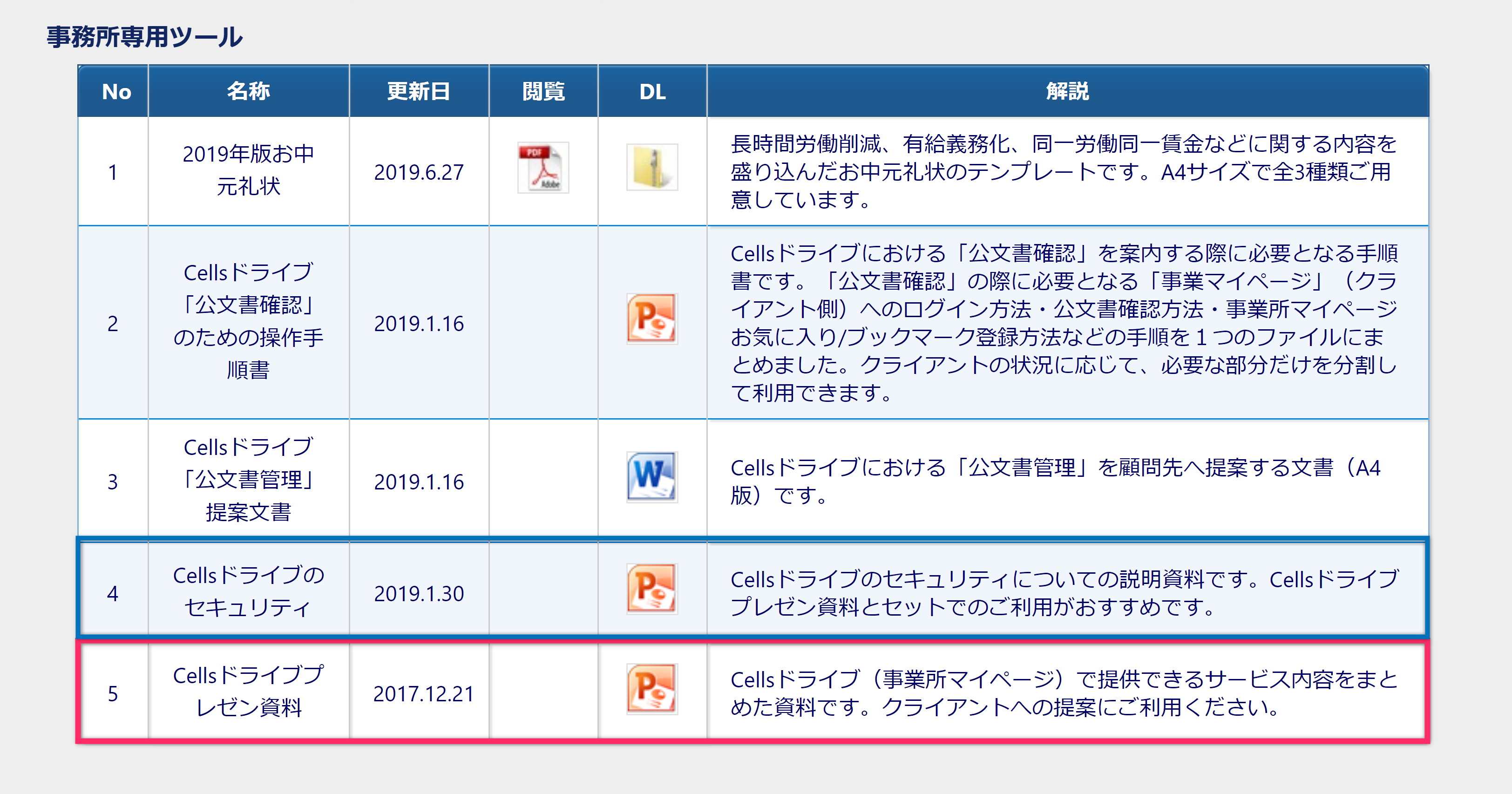Click the 名称 column header

click(x=248, y=92)
